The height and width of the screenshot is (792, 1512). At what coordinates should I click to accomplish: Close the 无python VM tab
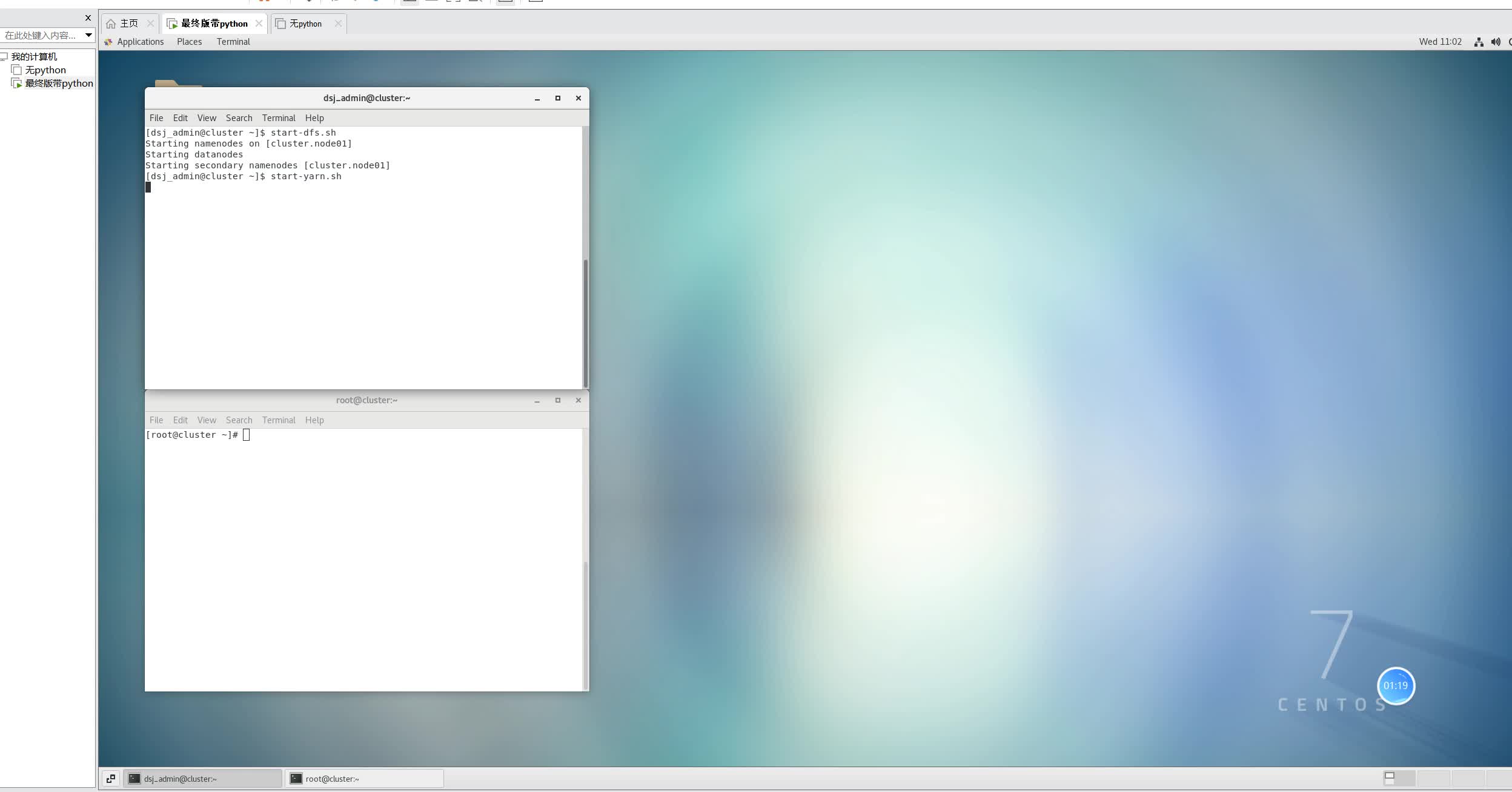(338, 24)
